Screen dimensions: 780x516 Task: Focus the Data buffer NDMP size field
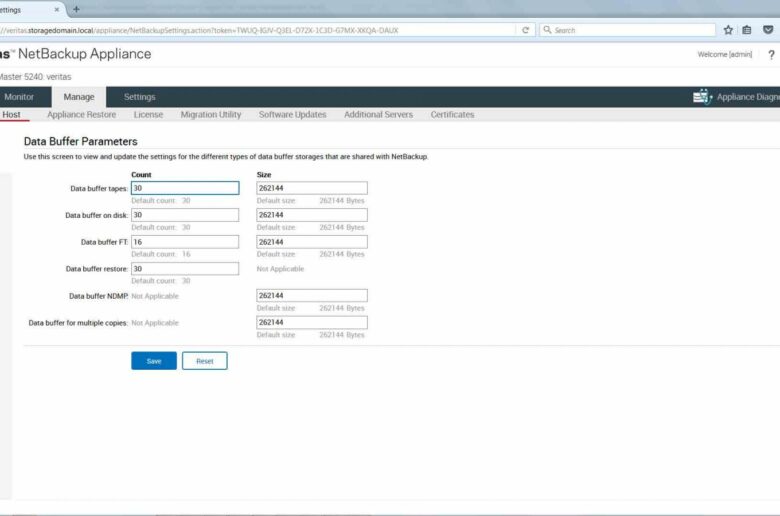[x=312, y=296]
